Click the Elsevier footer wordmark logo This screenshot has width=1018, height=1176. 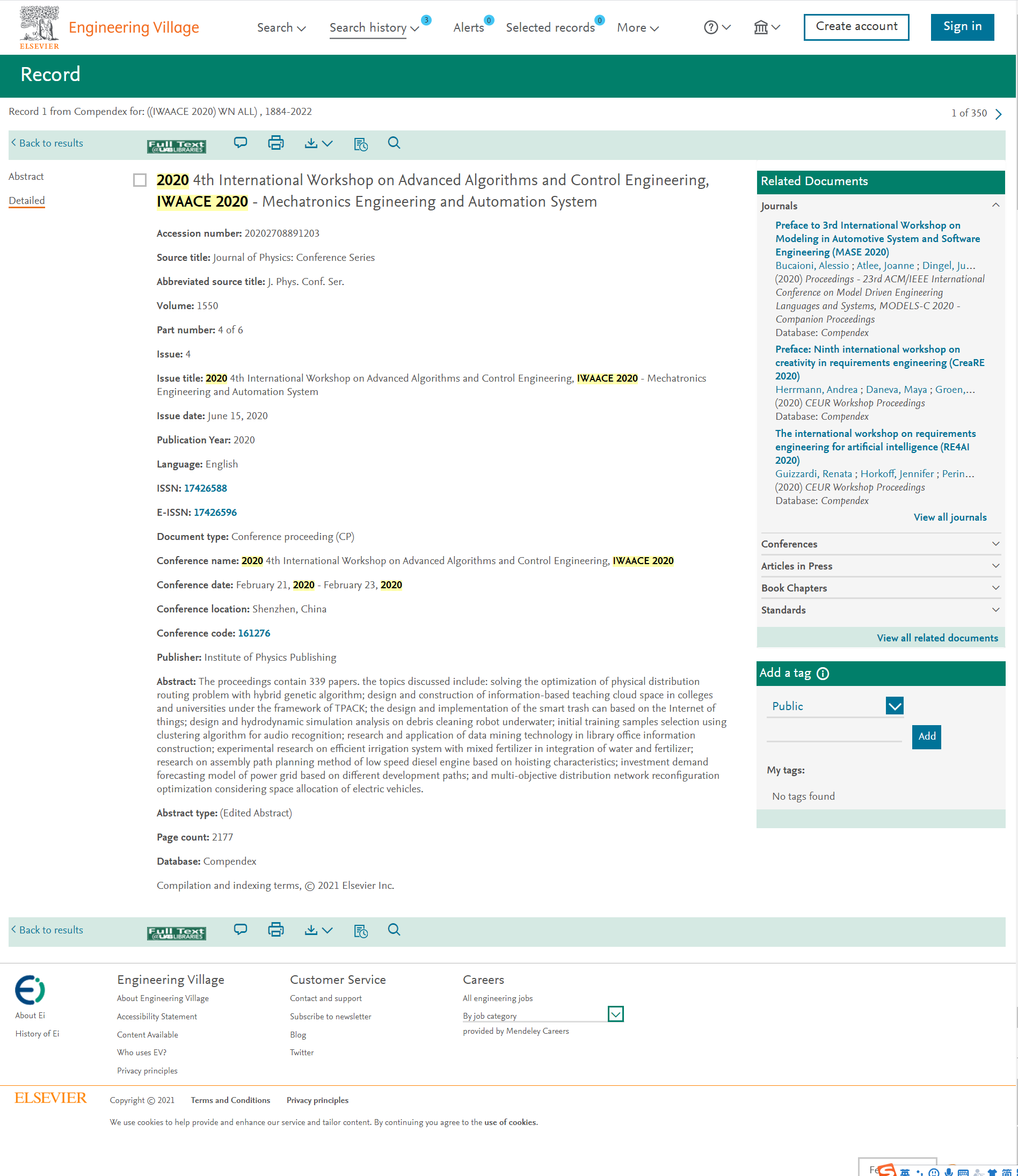tap(50, 1098)
